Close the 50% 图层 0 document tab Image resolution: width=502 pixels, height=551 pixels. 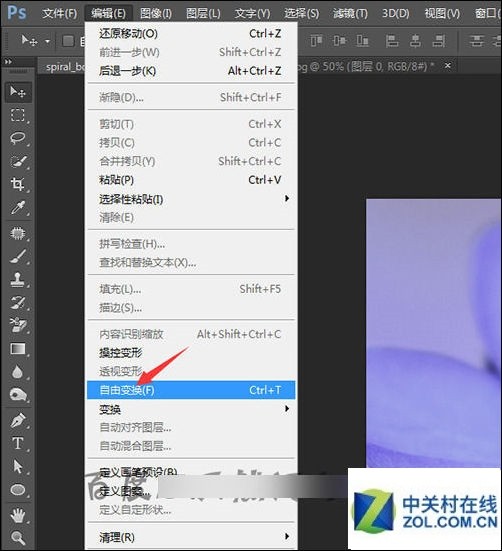click(448, 66)
